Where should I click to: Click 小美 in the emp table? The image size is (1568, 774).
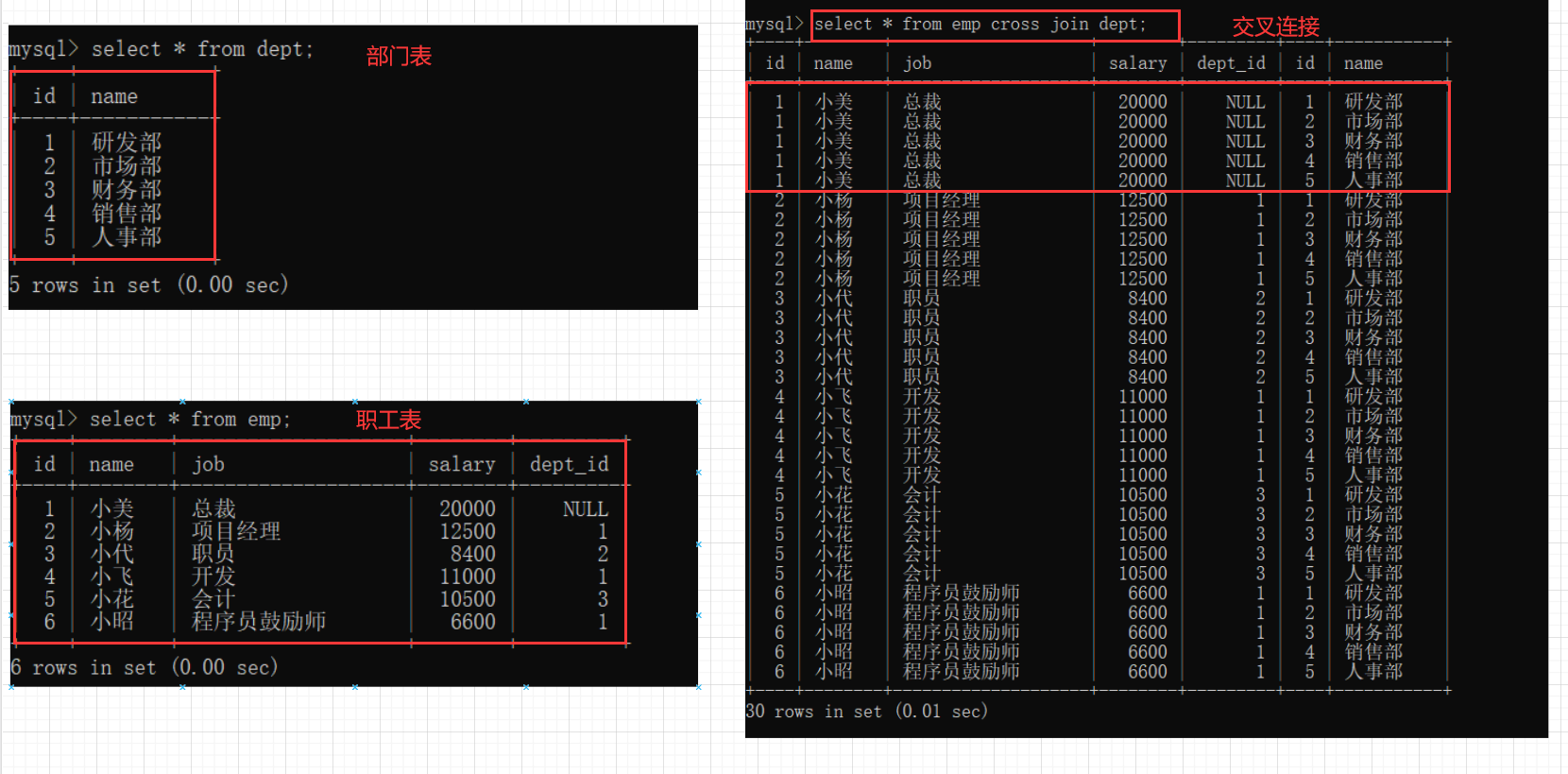(112, 508)
